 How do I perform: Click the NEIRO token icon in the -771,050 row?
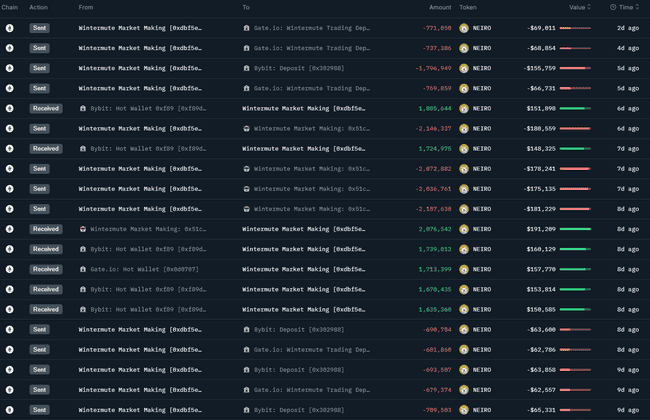point(464,28)
